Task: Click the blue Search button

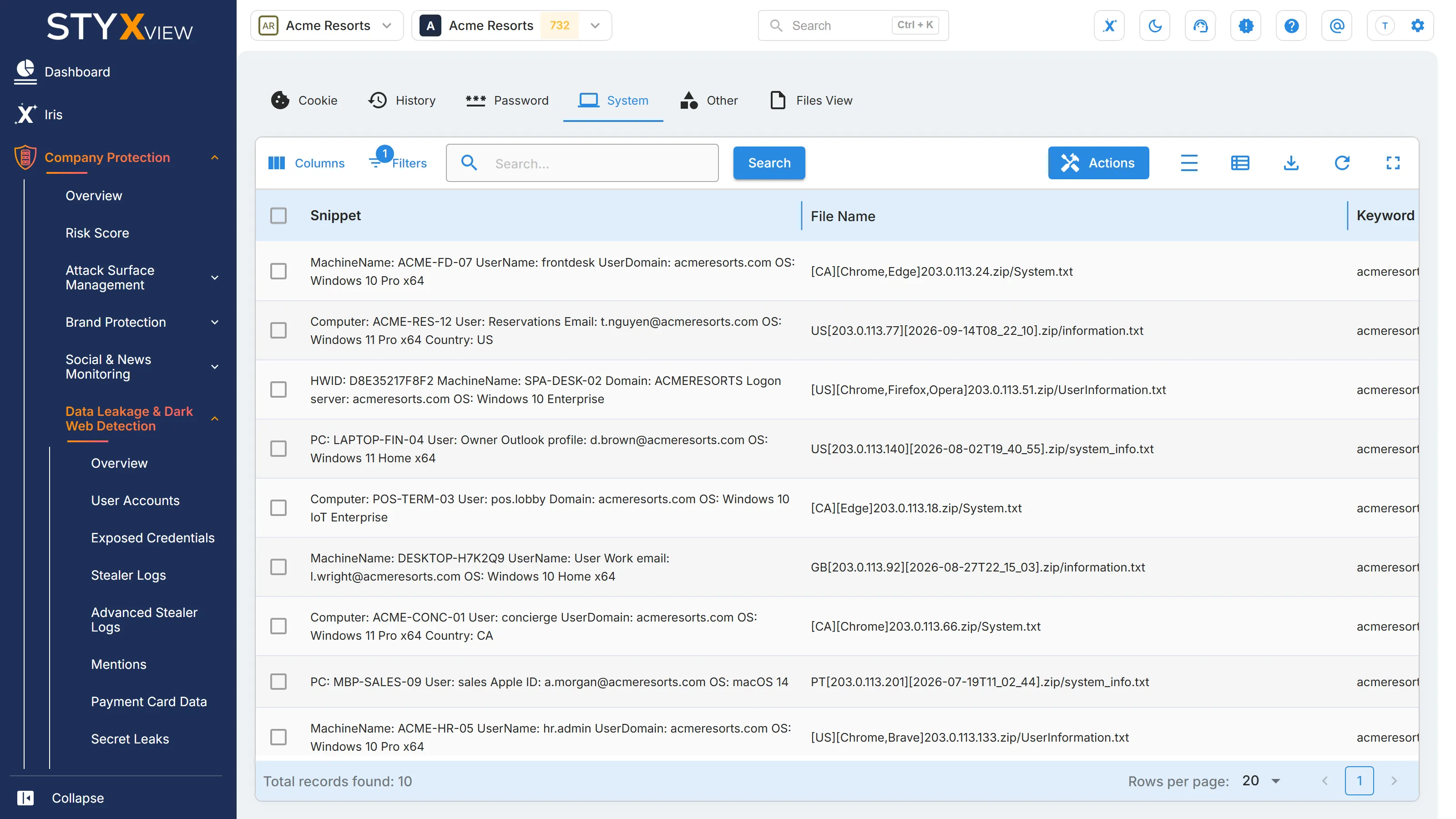Action: coord(768,163)
